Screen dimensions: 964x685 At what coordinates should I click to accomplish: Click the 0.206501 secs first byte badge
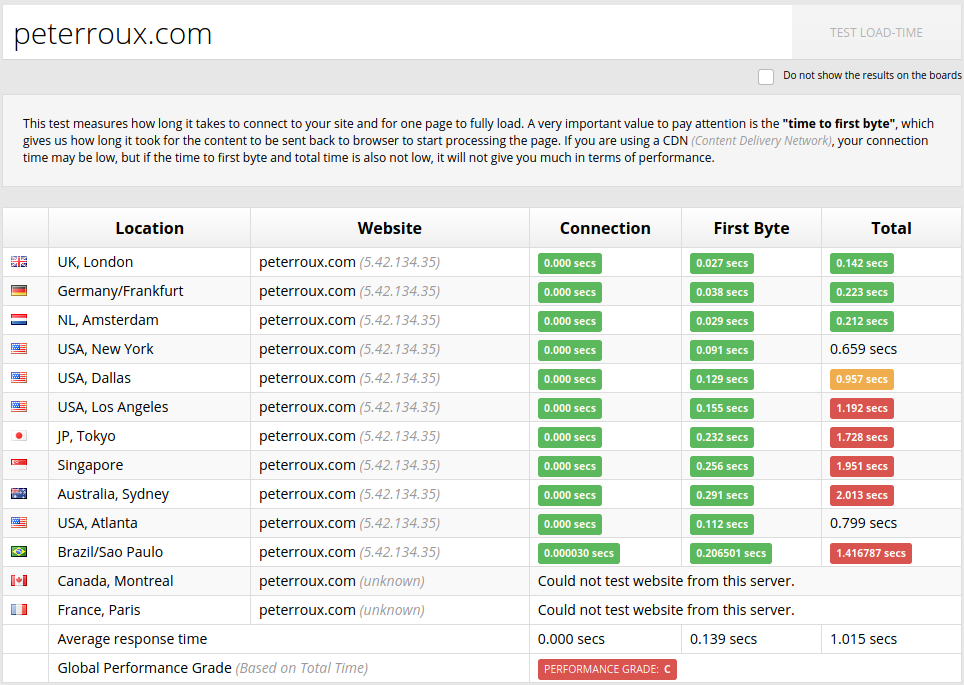pos(731,553)
